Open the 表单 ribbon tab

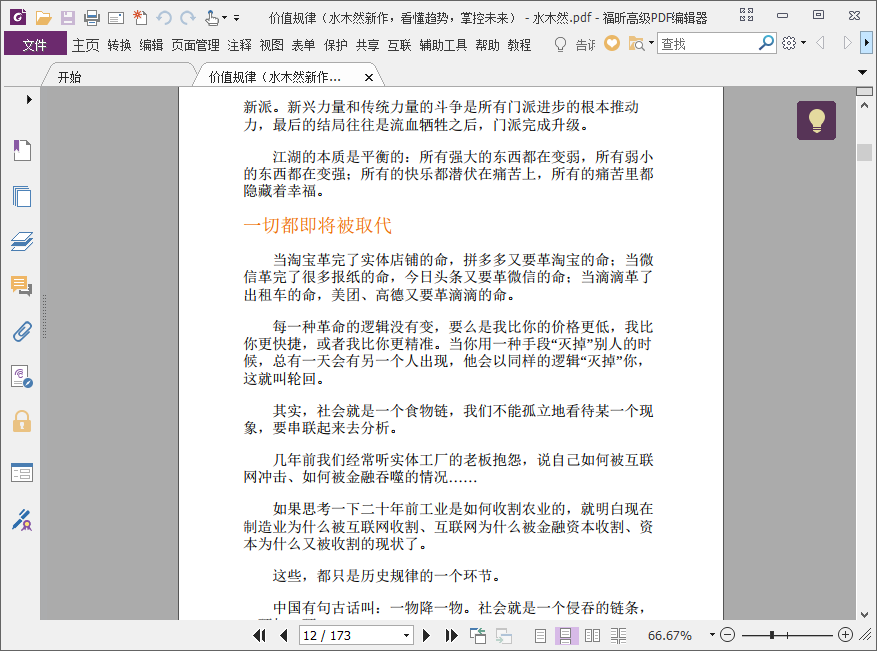303,45
